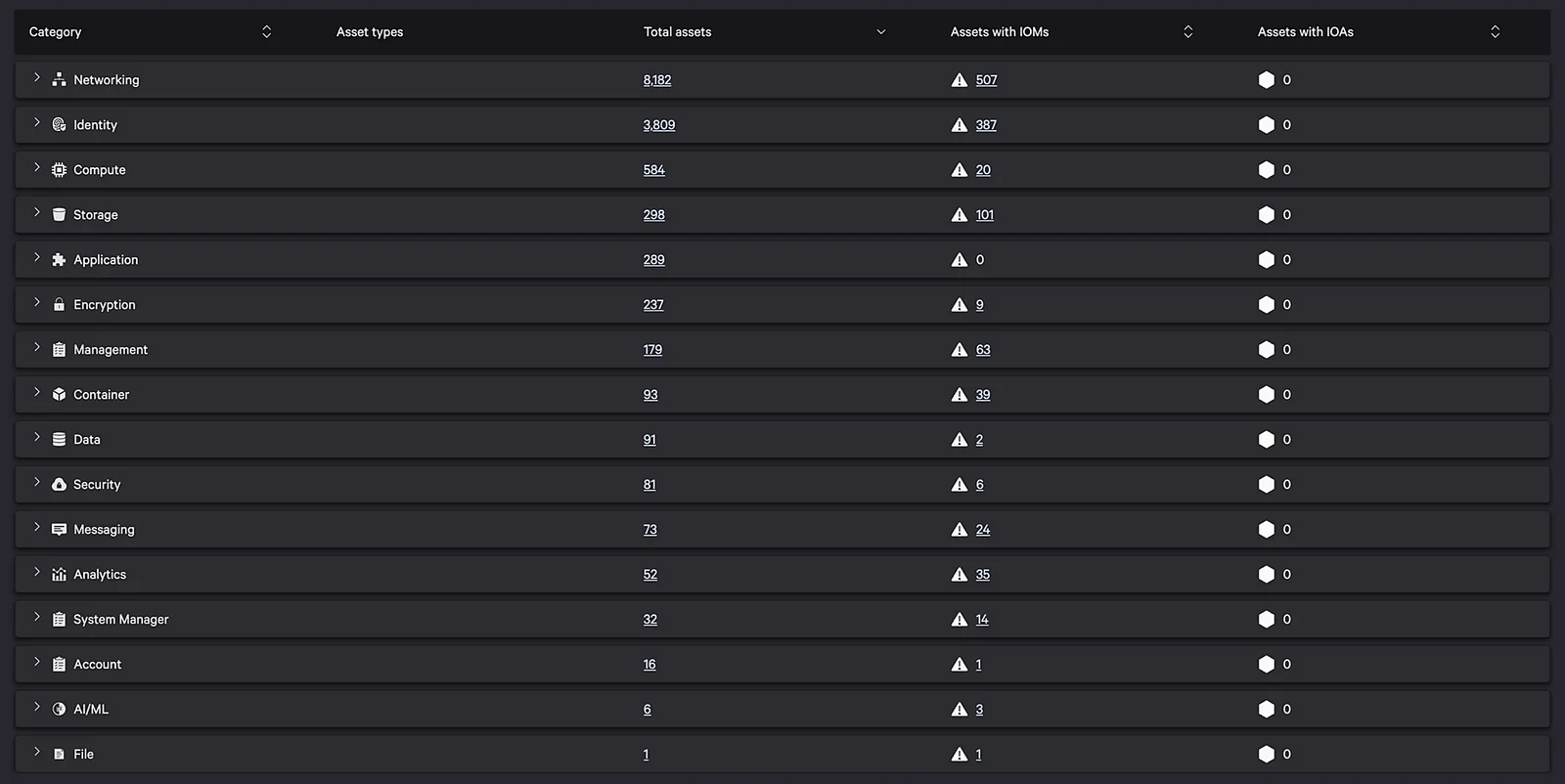
Task: Click the File document icon
Action: (x=59, y=755)
